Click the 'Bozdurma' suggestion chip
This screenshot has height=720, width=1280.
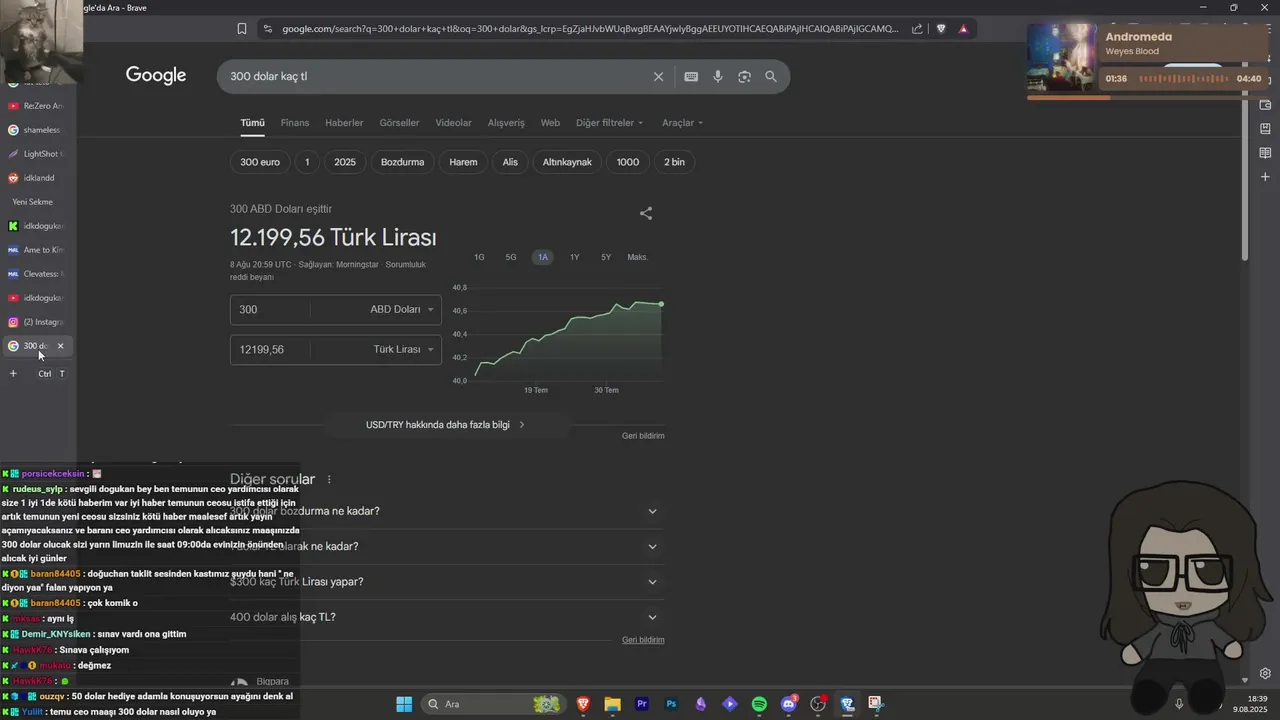[x=402, y=162]
